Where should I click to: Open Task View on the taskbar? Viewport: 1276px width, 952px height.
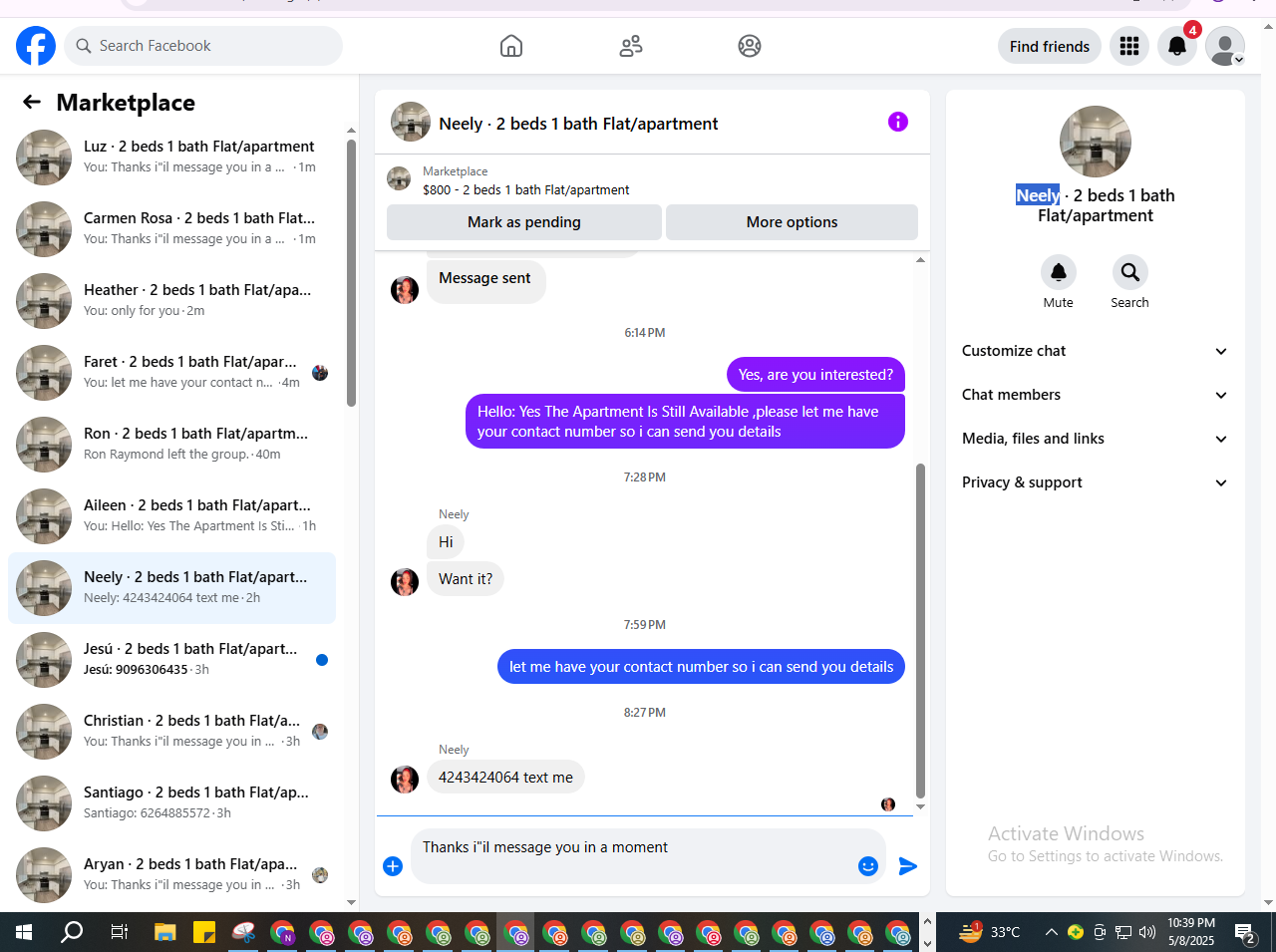119,933
